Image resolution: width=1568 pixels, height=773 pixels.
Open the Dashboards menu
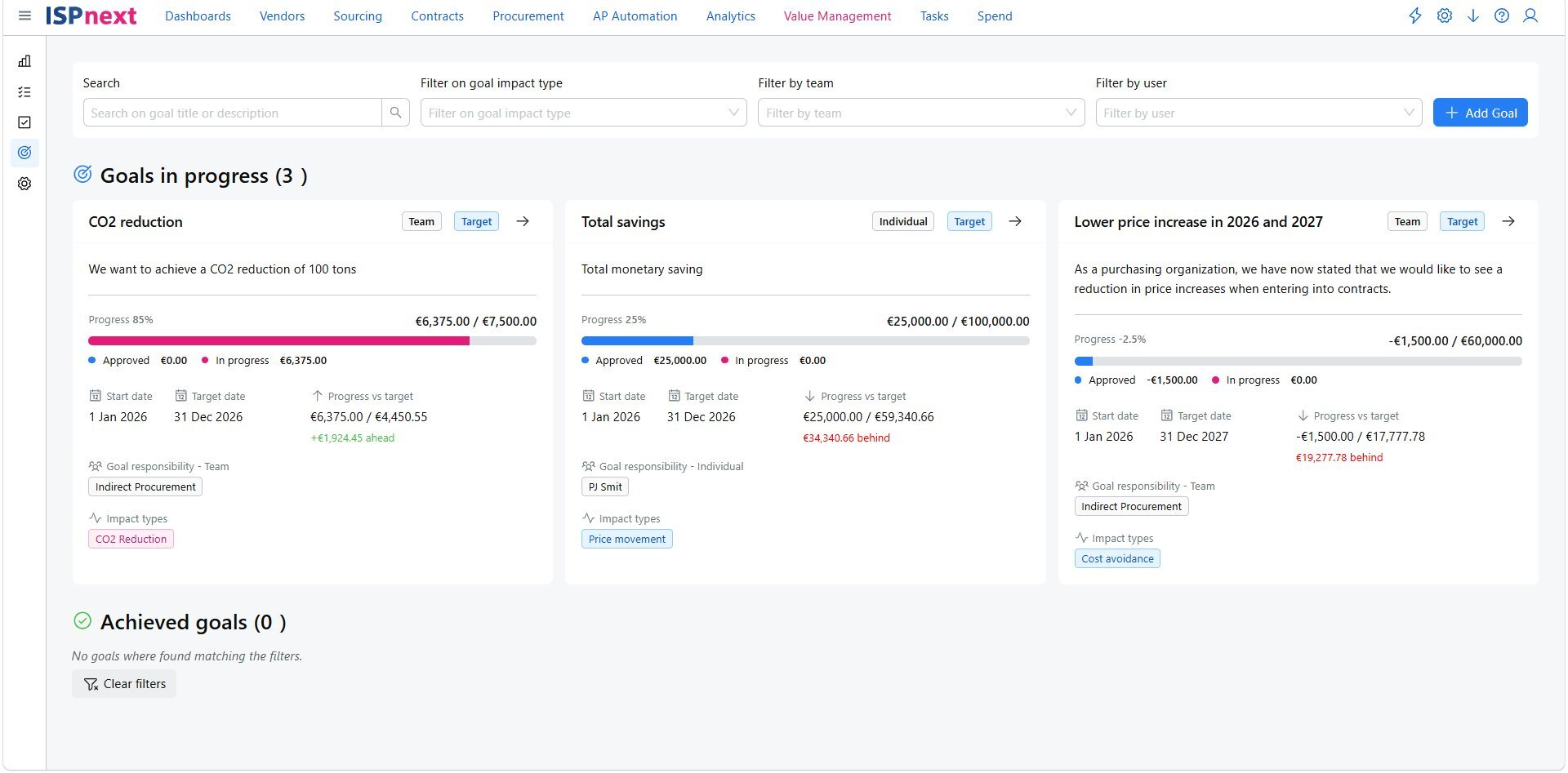point(198,16)
